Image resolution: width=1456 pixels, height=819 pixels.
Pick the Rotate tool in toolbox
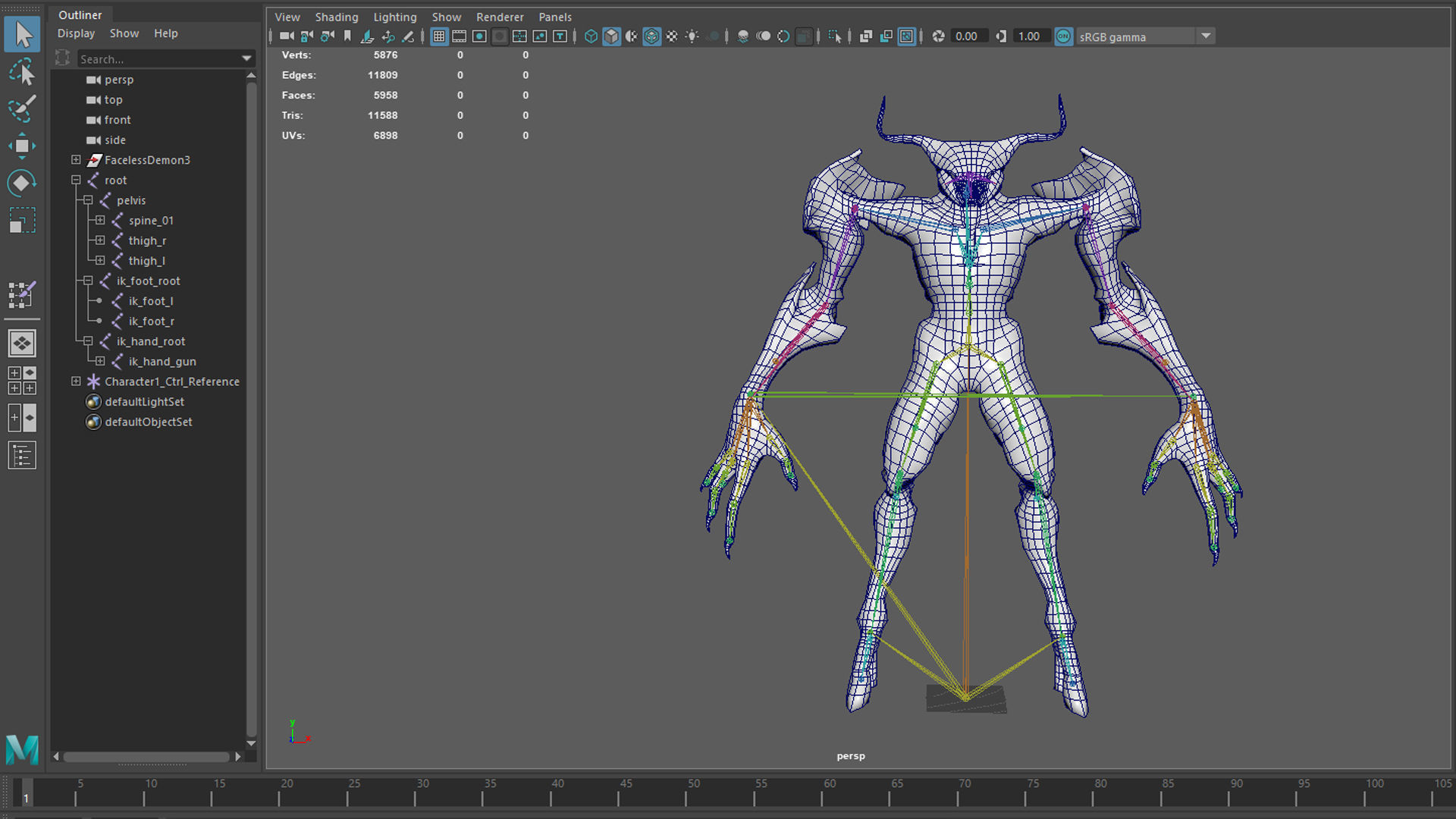(22, 183)
